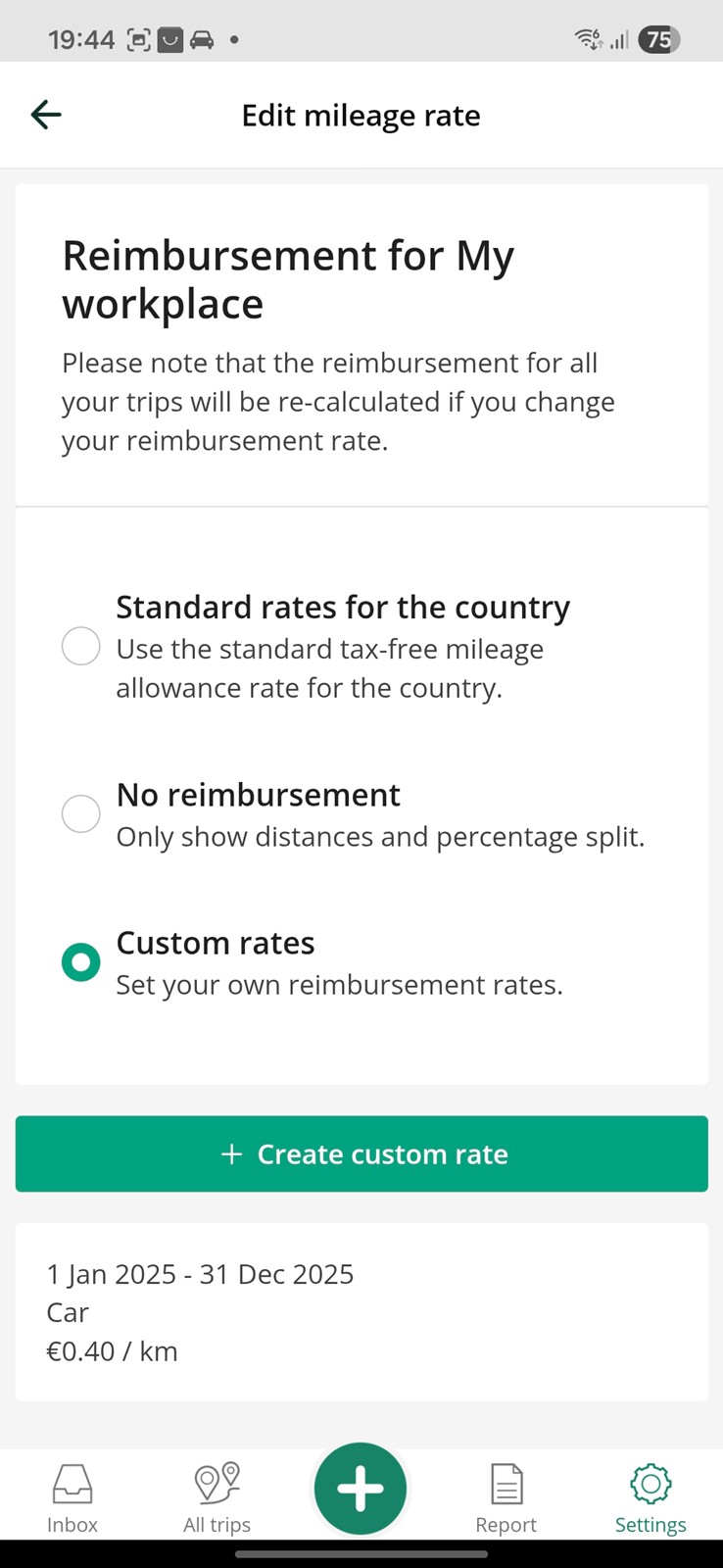The image size is (723, 1568).
Task: Select the Custom rates radio button
Action: [81, 962]
